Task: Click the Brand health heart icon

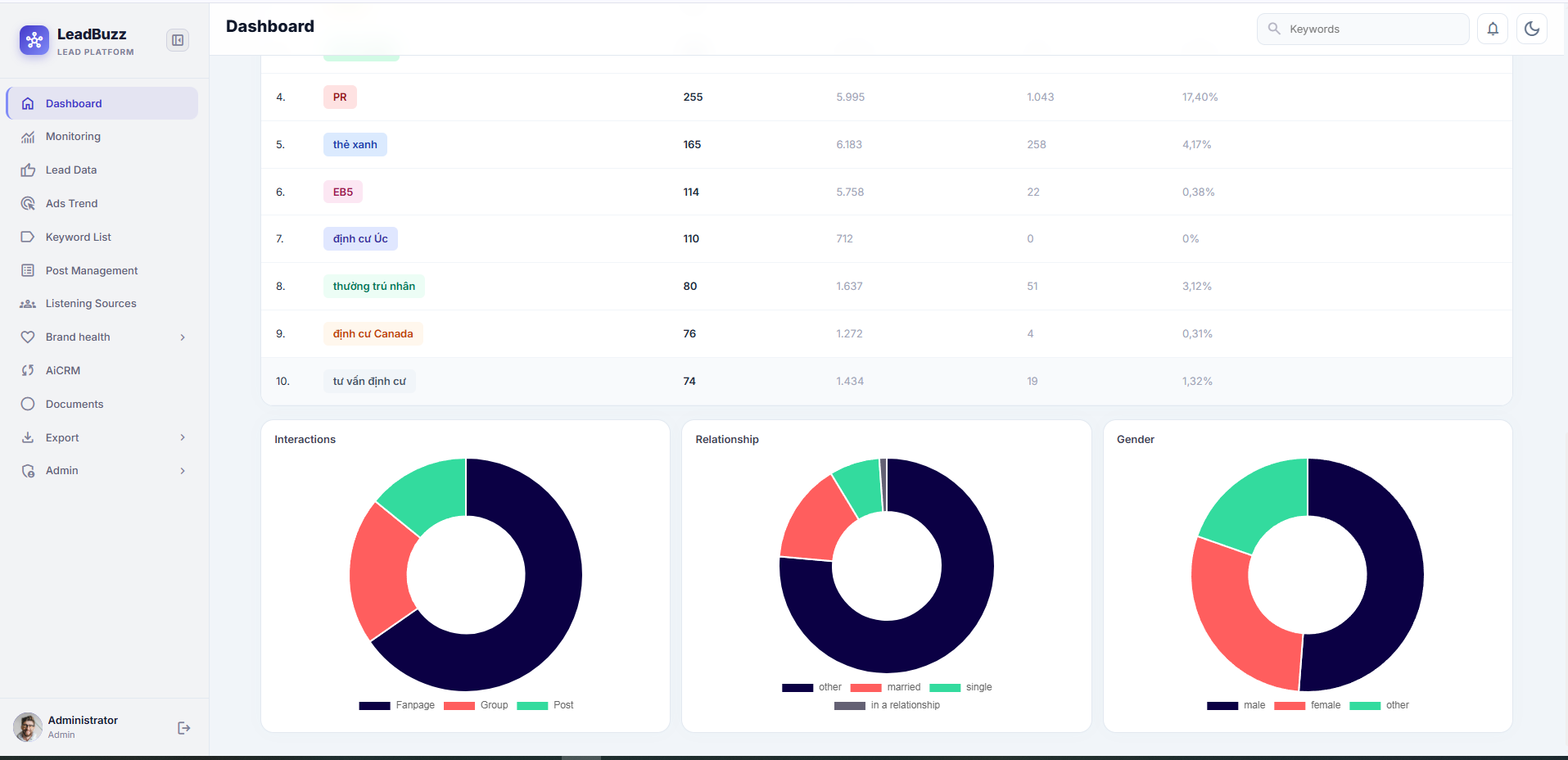Action: tap(28, 337)
